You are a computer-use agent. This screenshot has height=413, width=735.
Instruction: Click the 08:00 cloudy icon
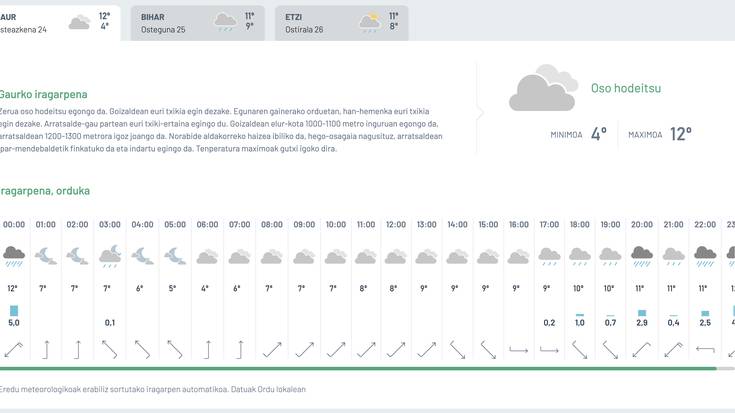[271, 256]
